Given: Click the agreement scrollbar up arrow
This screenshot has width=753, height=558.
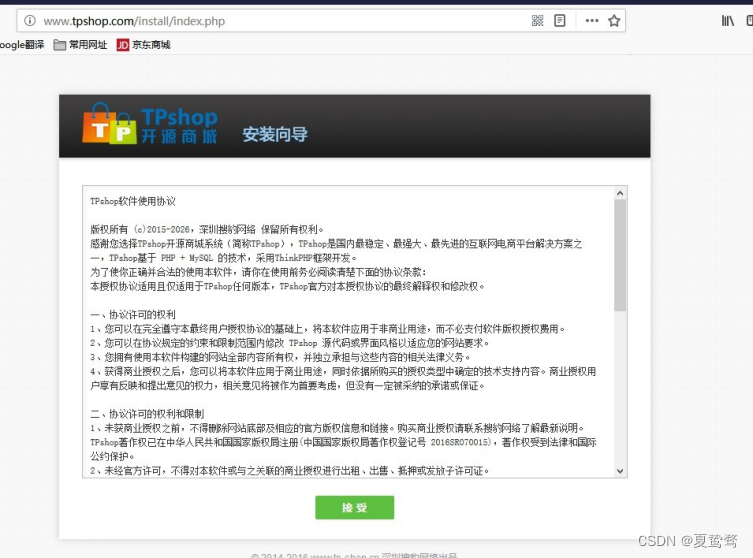Looking at the screenshot, I should click(x=620, y=193).
